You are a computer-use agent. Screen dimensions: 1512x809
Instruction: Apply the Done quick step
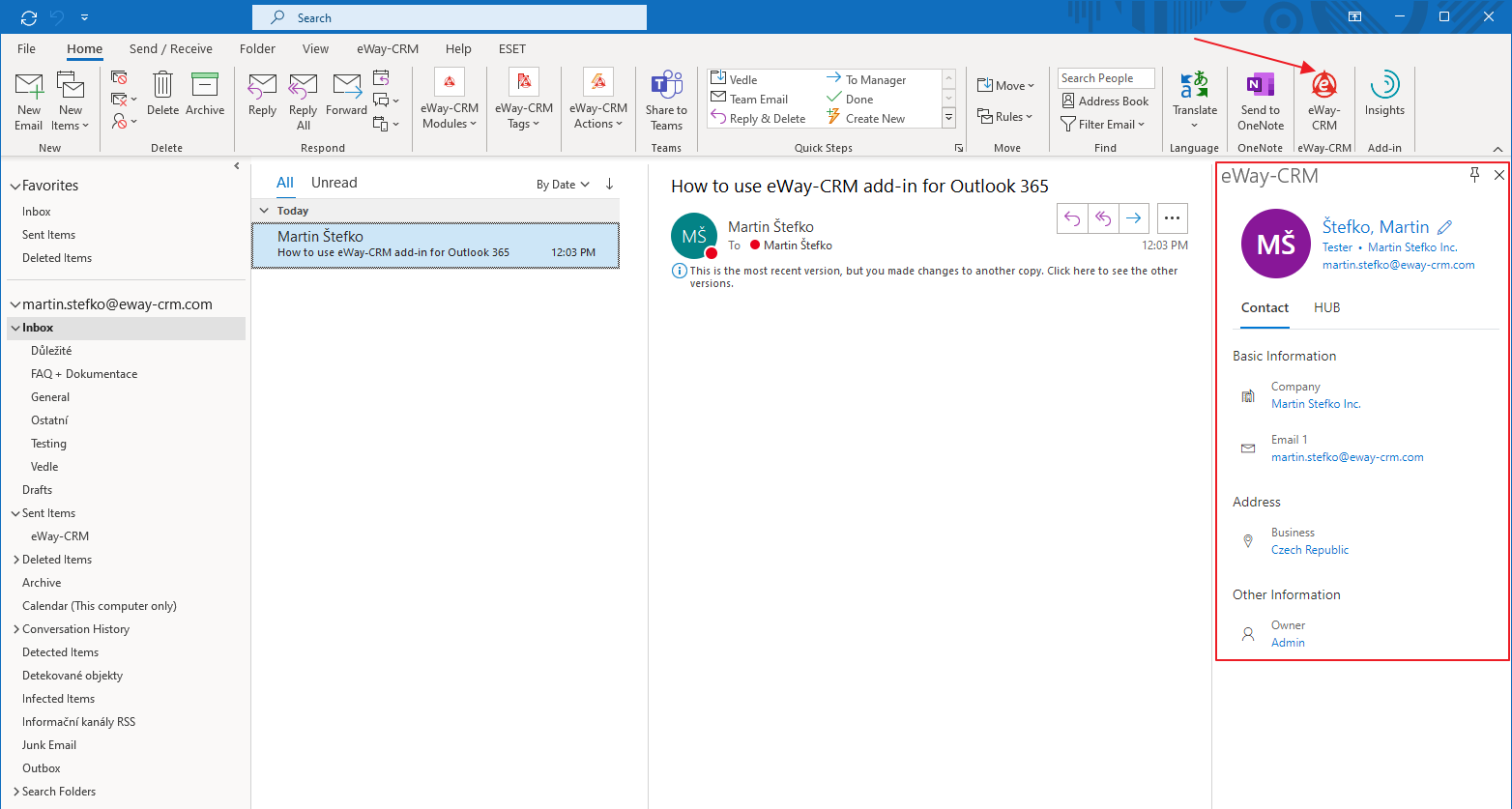pyautogui.click(x=850, y=99)
